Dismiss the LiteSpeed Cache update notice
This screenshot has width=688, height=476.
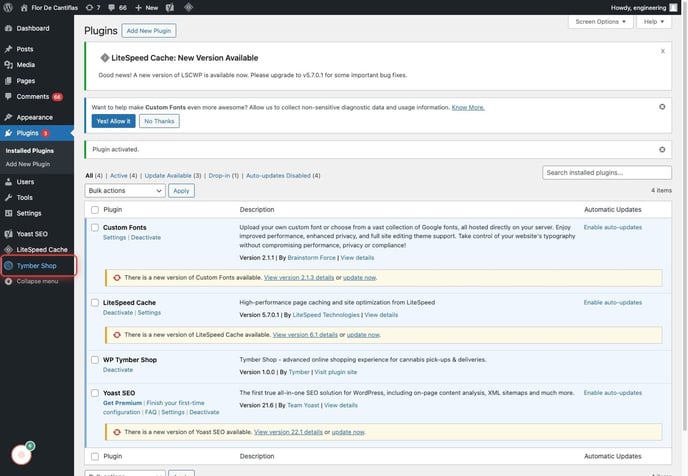point(662,50)
